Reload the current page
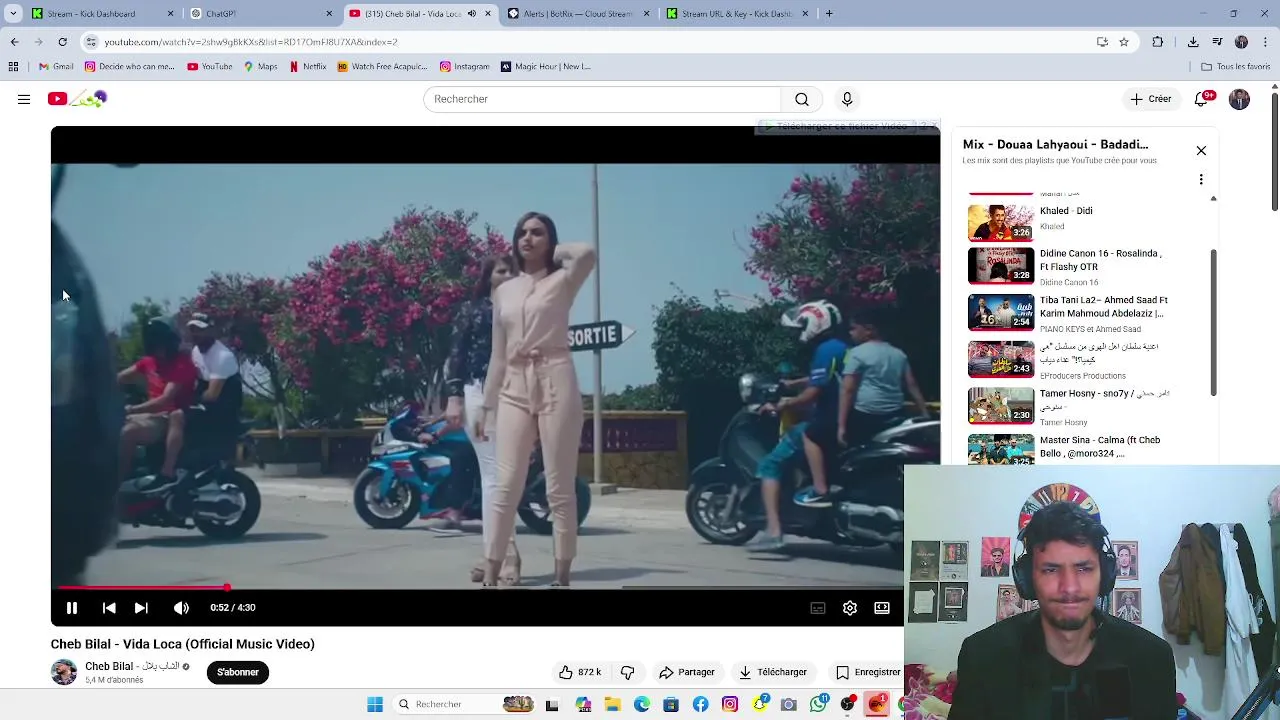The image size is (1280, 720). pyautogui.click(x=62, y=42)
